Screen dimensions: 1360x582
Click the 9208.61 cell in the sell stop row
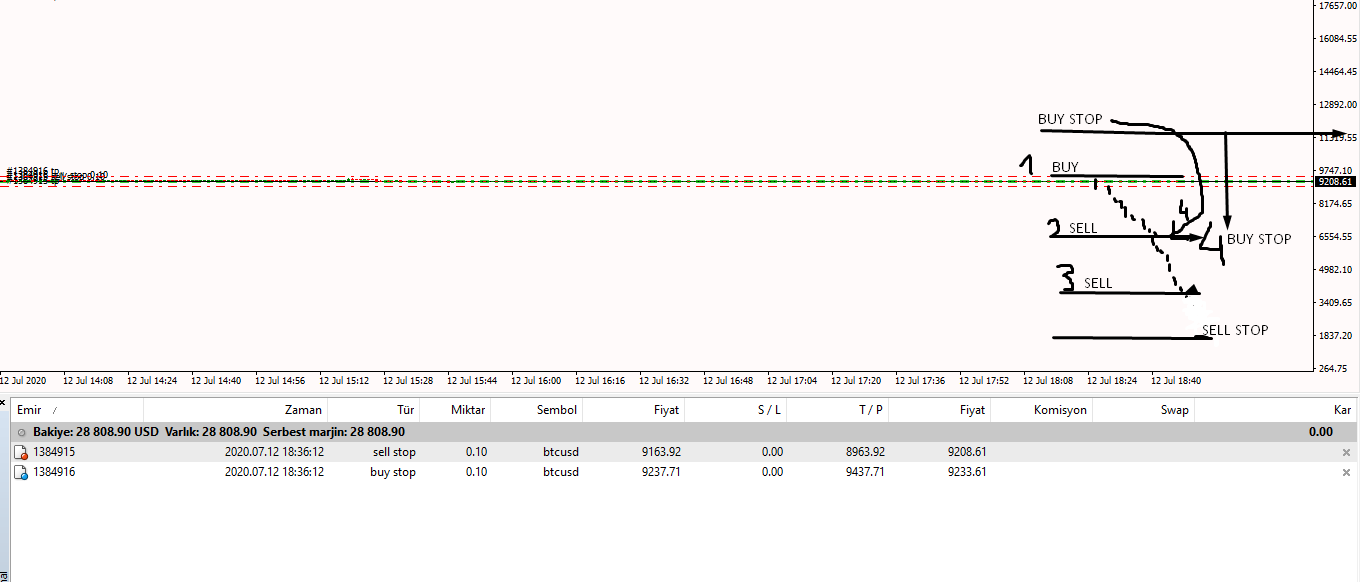pyautogui.click(x=967, y=452)
